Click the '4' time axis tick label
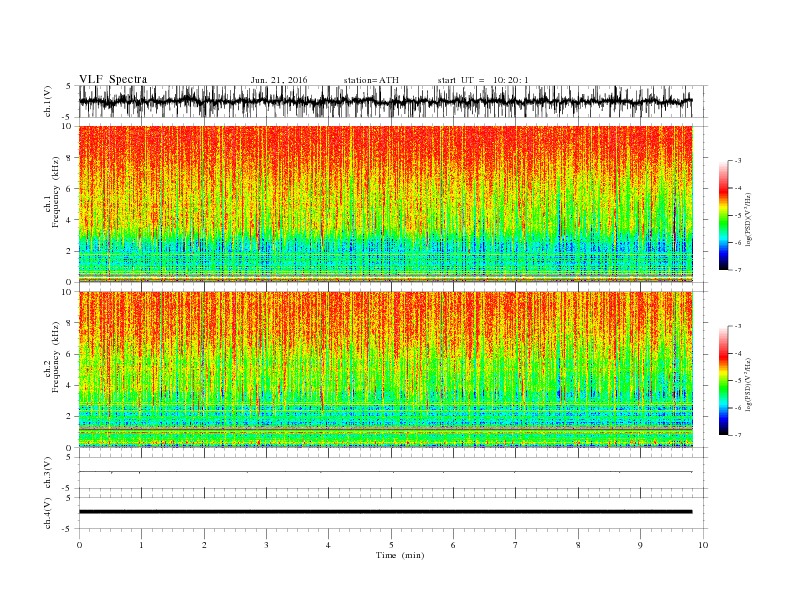 328,545
